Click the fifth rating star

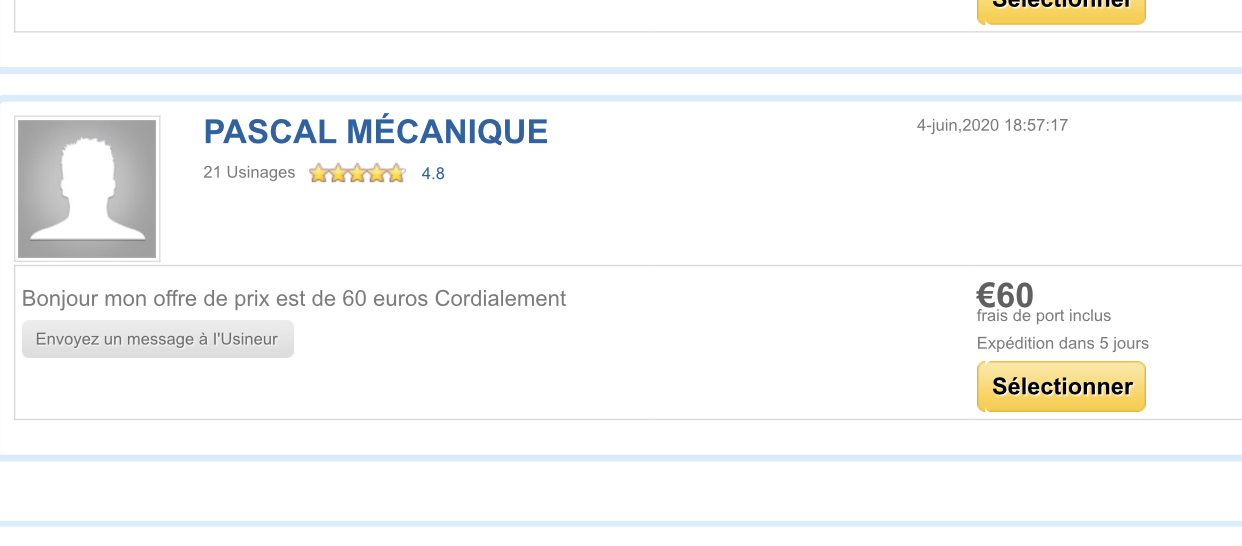pyautogui.click(x=396, y=173)
